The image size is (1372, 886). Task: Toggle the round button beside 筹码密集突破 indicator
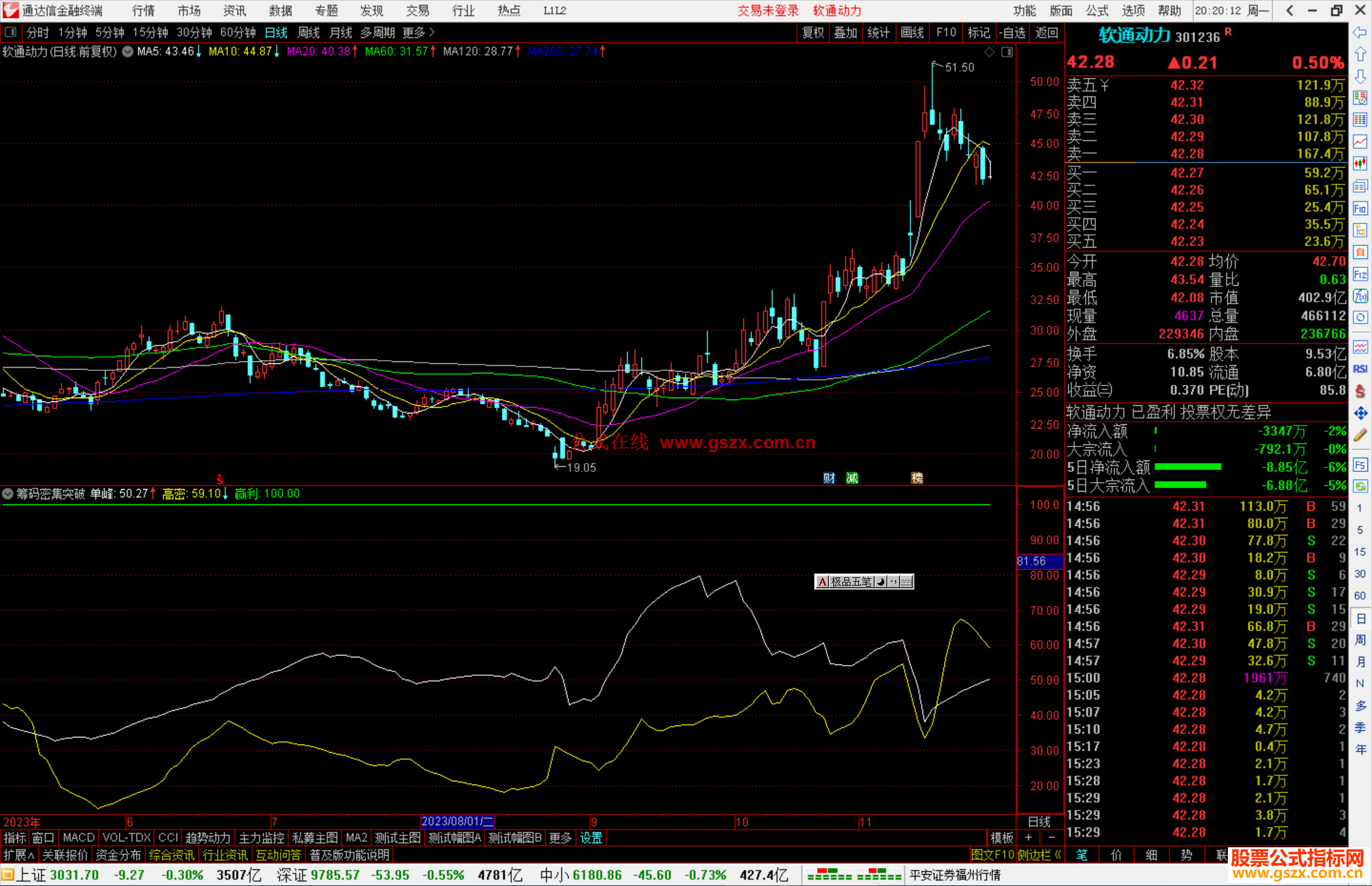[x=8, y=493]
